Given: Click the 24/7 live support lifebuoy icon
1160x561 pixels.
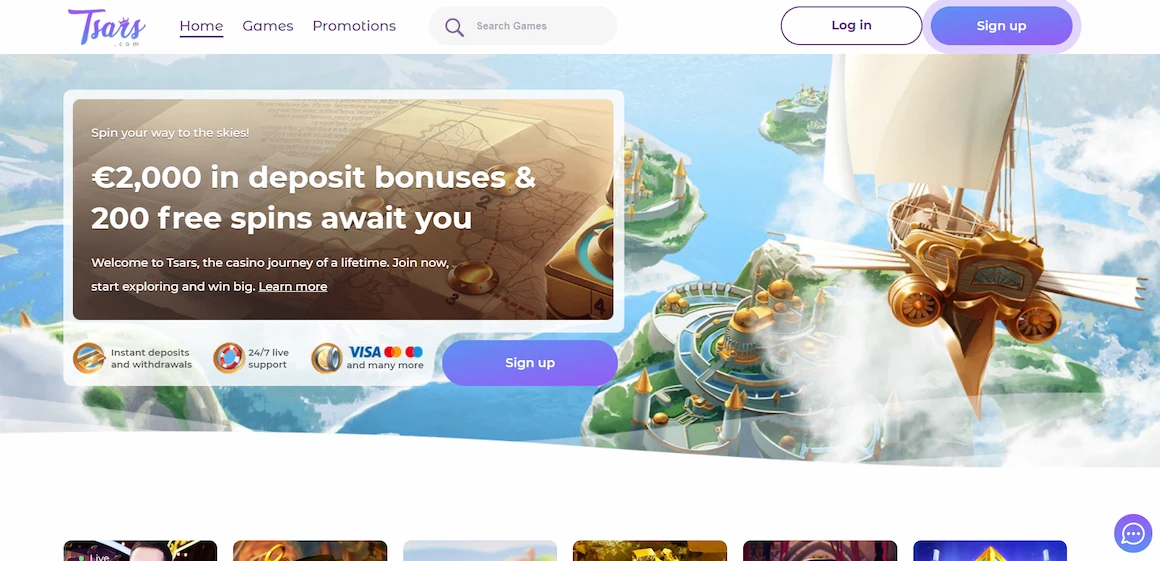Looking at the screenshot, I should pos(229,358).
